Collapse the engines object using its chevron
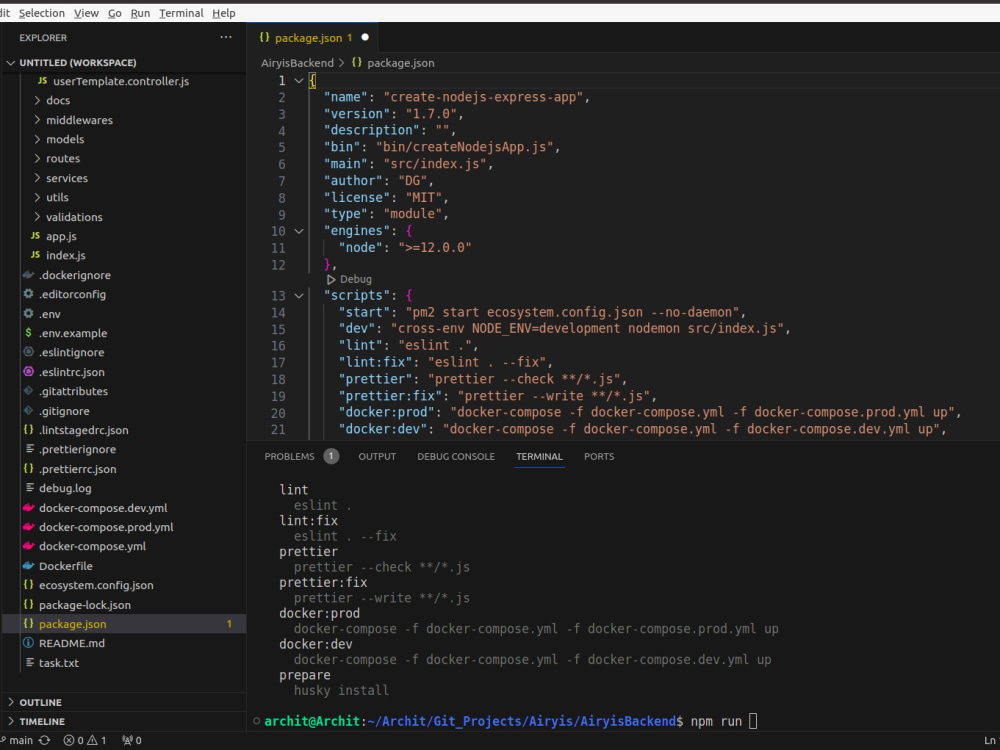 297,230
